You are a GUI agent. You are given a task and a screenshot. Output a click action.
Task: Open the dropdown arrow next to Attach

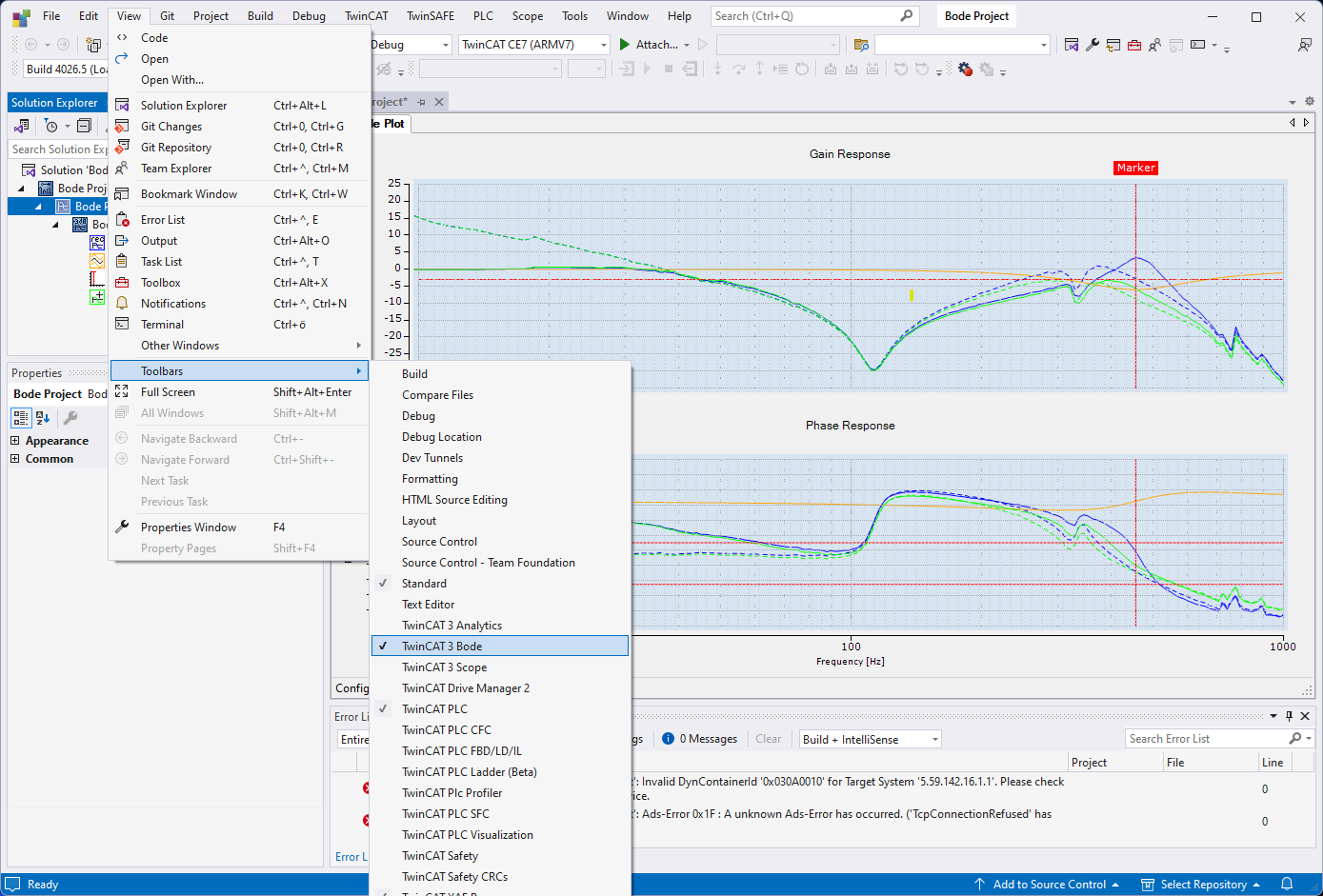[x=687, y=45]
